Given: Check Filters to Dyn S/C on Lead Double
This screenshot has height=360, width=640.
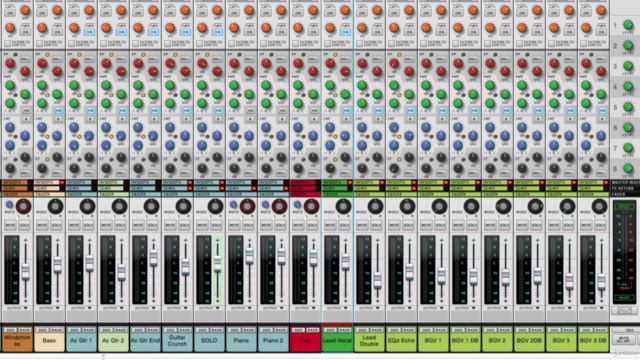Looking at the screenshot, I should [x=359, y=43].
